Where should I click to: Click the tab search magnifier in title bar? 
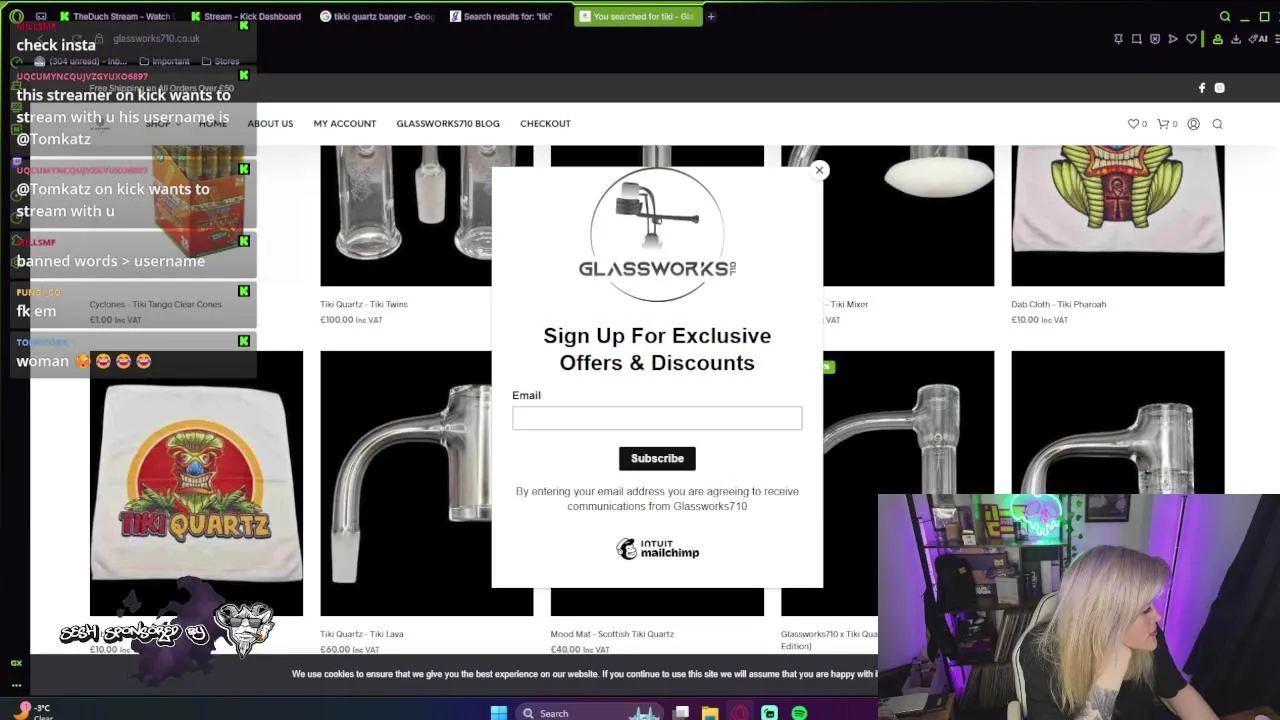[x=1225, y=16]
